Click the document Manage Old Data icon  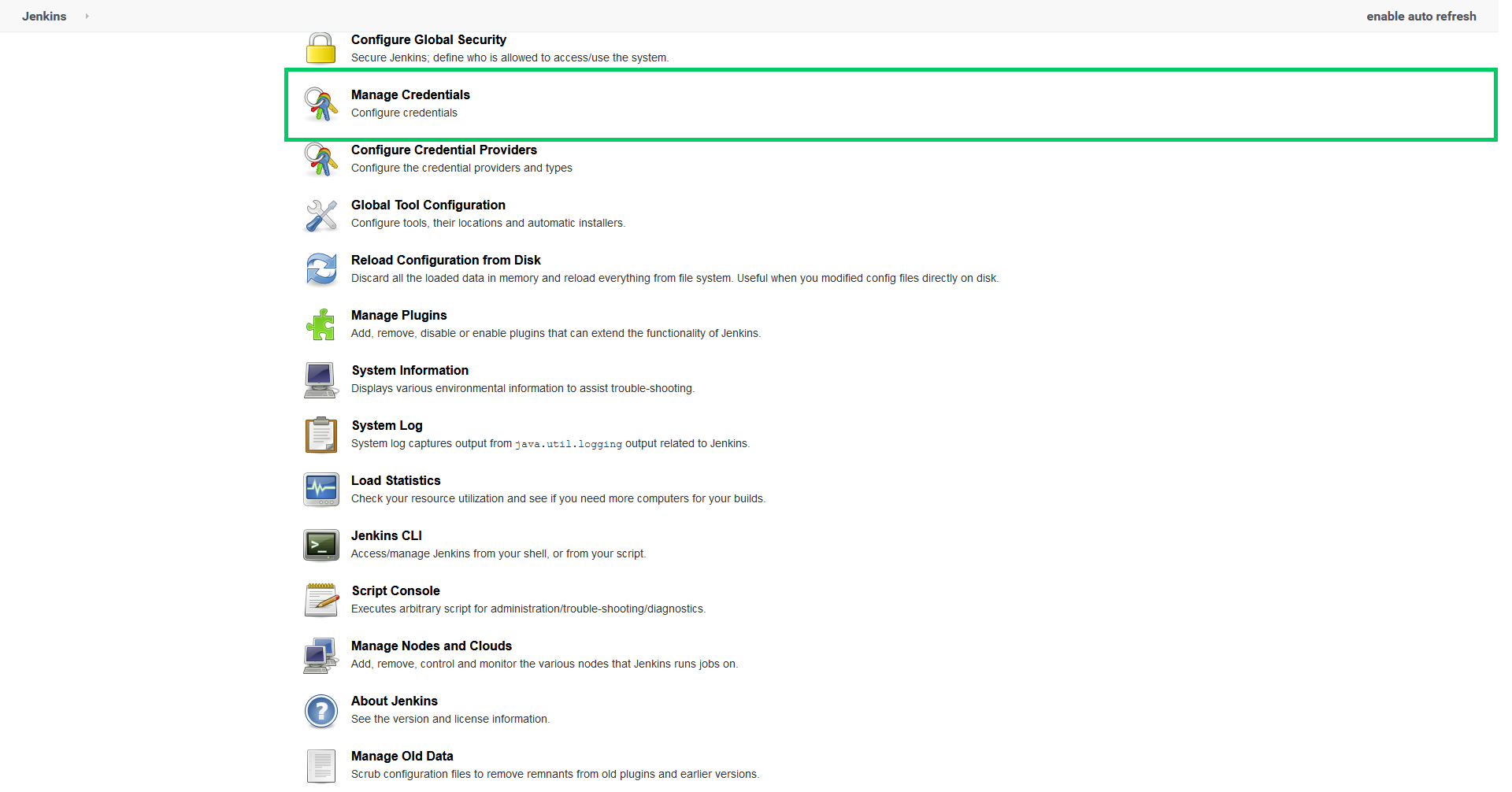(x=321, y=766)
